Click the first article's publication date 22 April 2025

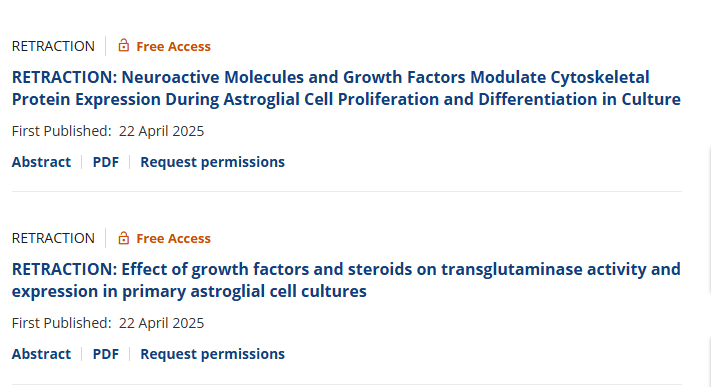pos(161,131)
